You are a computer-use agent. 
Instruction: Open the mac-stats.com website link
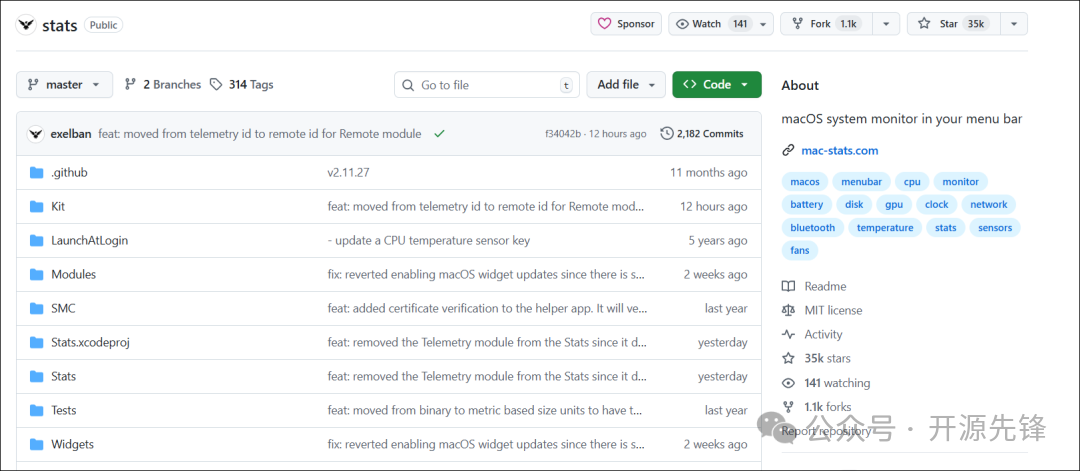coord(839,151)
